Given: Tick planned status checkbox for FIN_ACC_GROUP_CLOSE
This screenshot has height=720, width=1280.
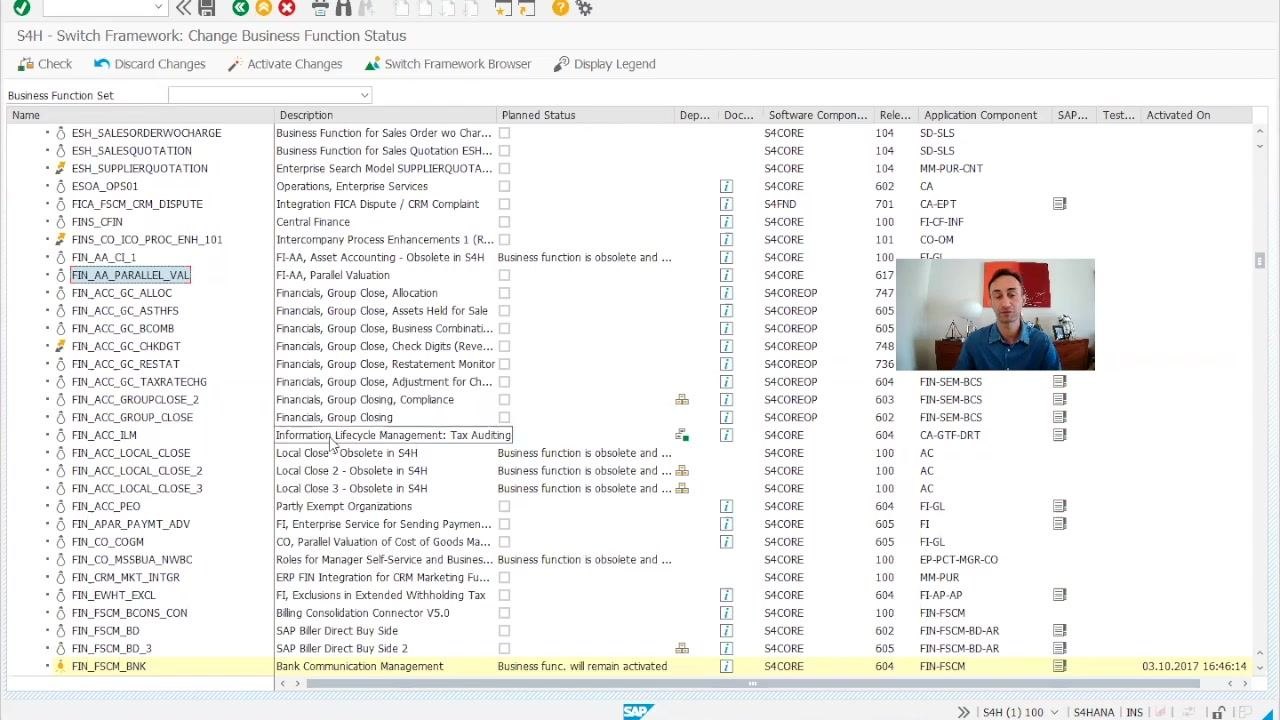Looking at the screenshot, I should coord(504,417).
